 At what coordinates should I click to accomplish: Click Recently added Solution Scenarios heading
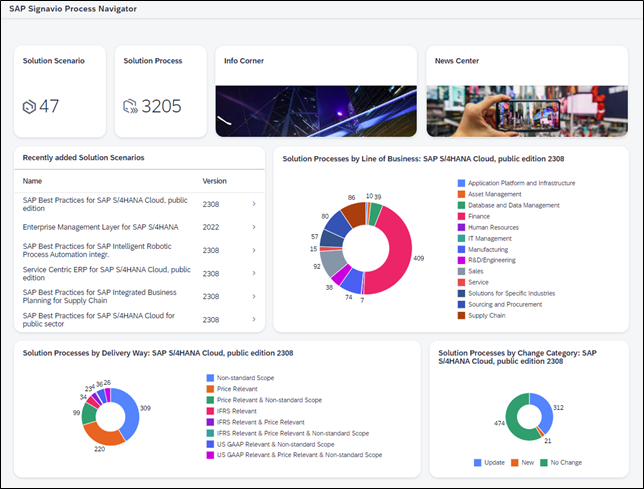point(83,158)
